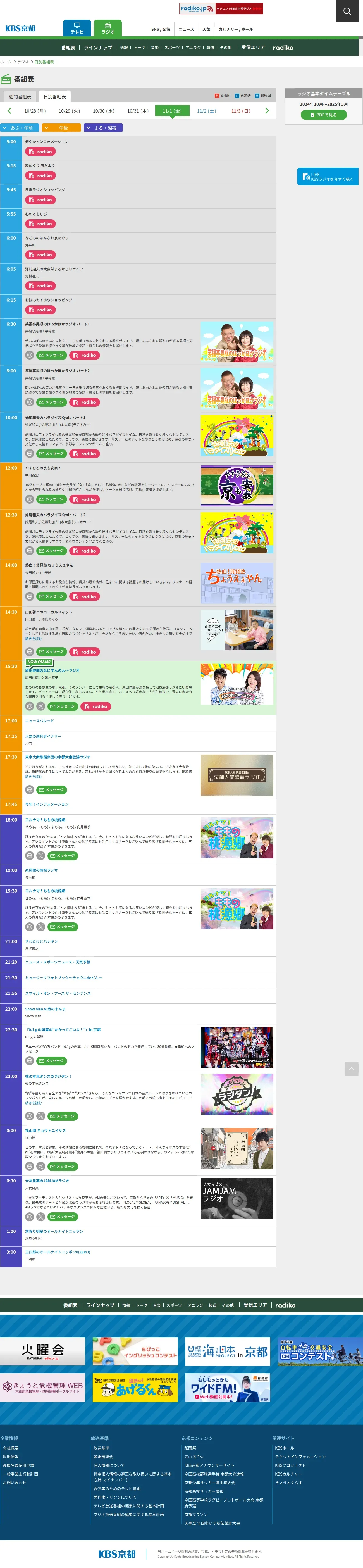
Task: Click radiko button for 5:00 健やかインフォメーション
Action: (x=40, y=152)
